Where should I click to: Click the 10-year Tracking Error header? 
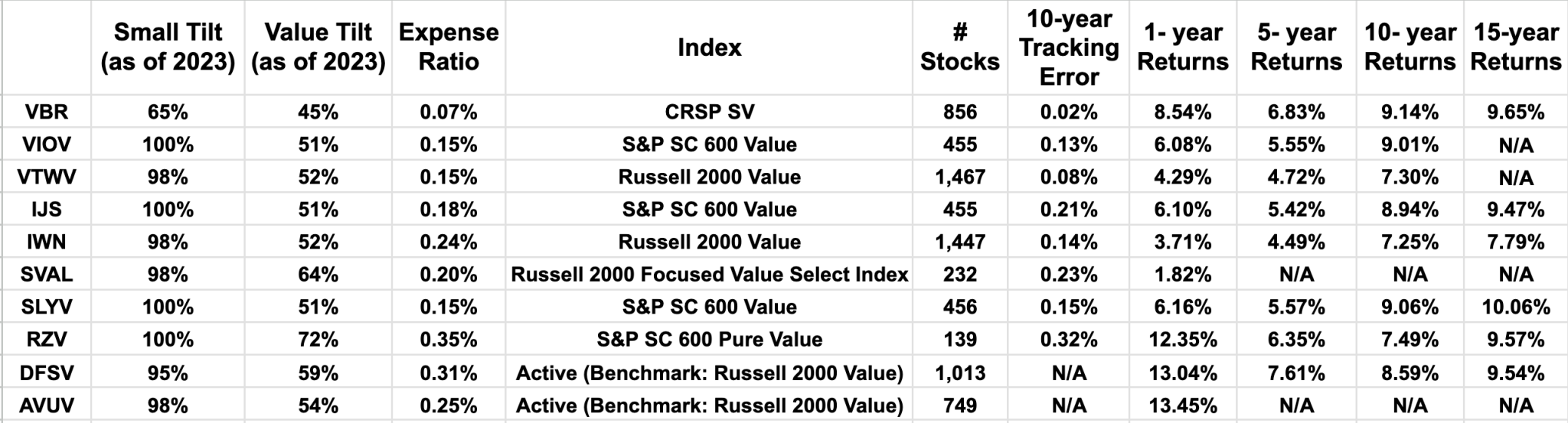click(1068, 47)
